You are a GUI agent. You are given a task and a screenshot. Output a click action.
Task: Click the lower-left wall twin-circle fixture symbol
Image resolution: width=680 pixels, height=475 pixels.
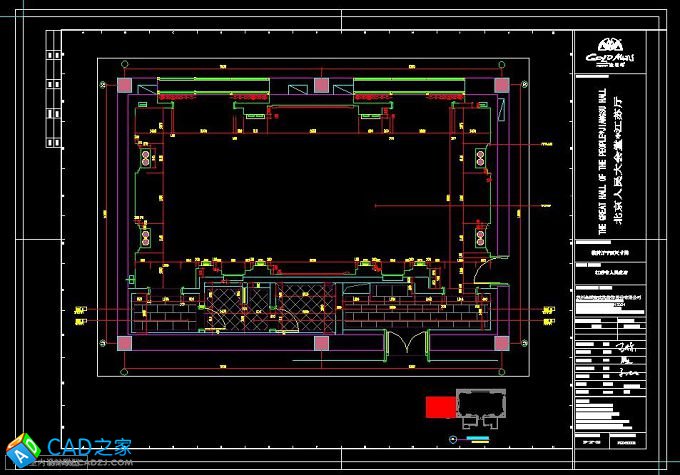(146, 239)
